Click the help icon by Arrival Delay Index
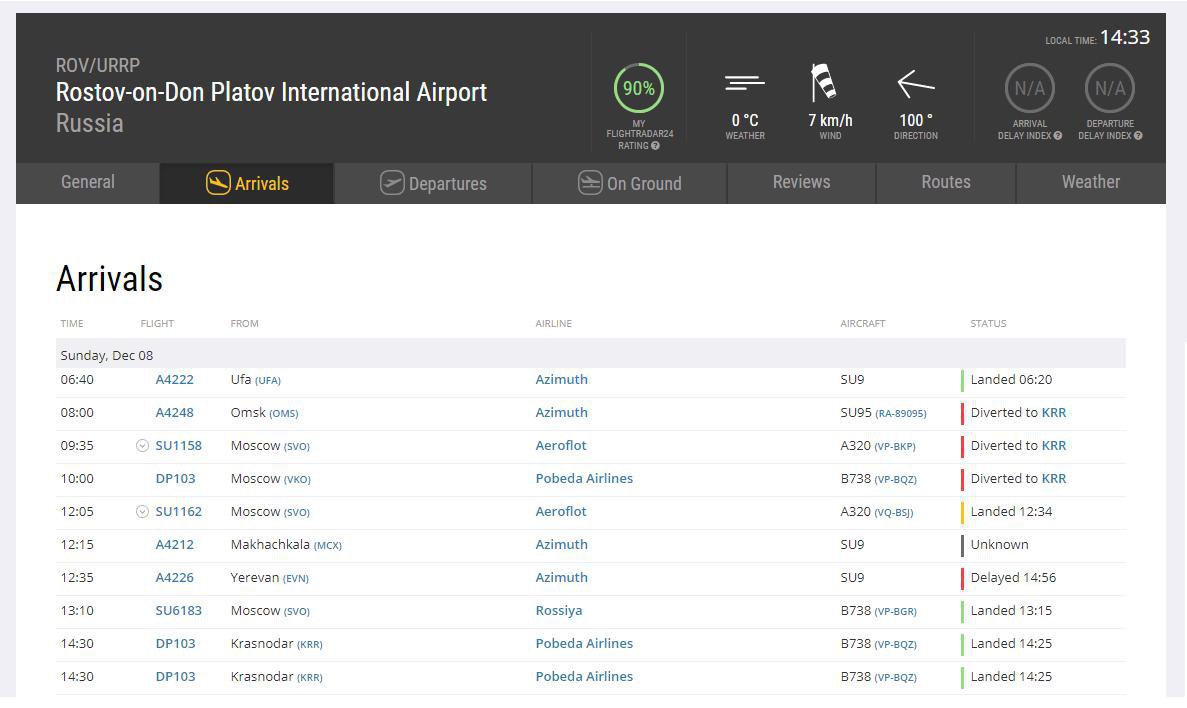 (x=1058, y=136)
